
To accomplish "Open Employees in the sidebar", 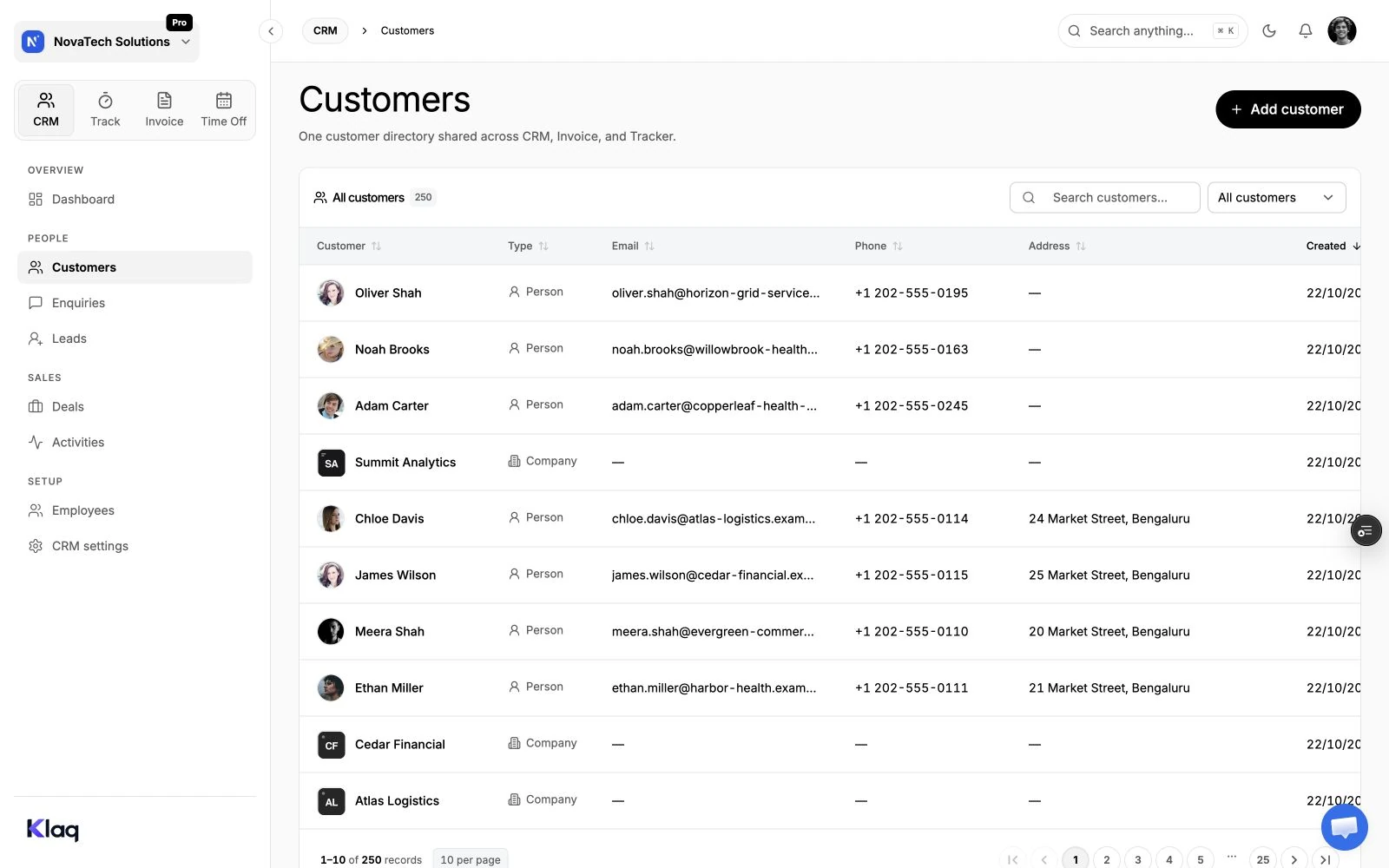I will pyautogui.click(x=135, y=510).
